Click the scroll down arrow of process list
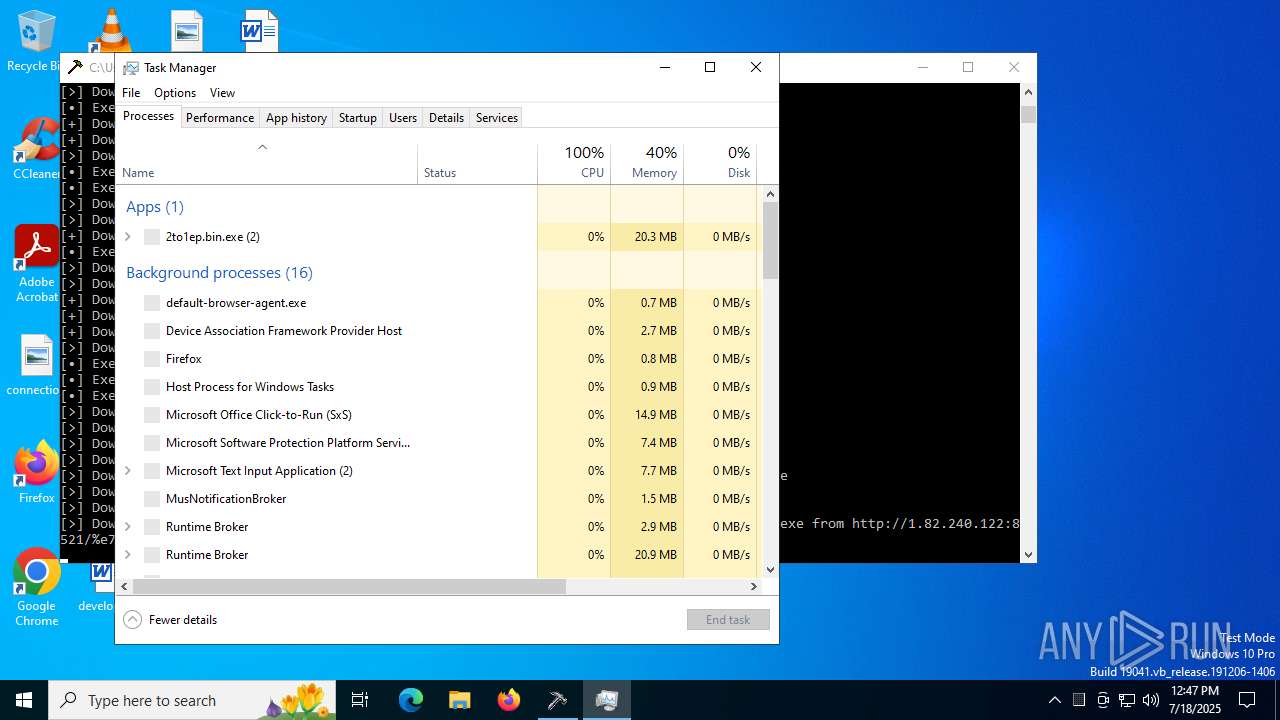The height and width of the screenshot is (720, 1280). pyautogui.click(x=770, y=569)
